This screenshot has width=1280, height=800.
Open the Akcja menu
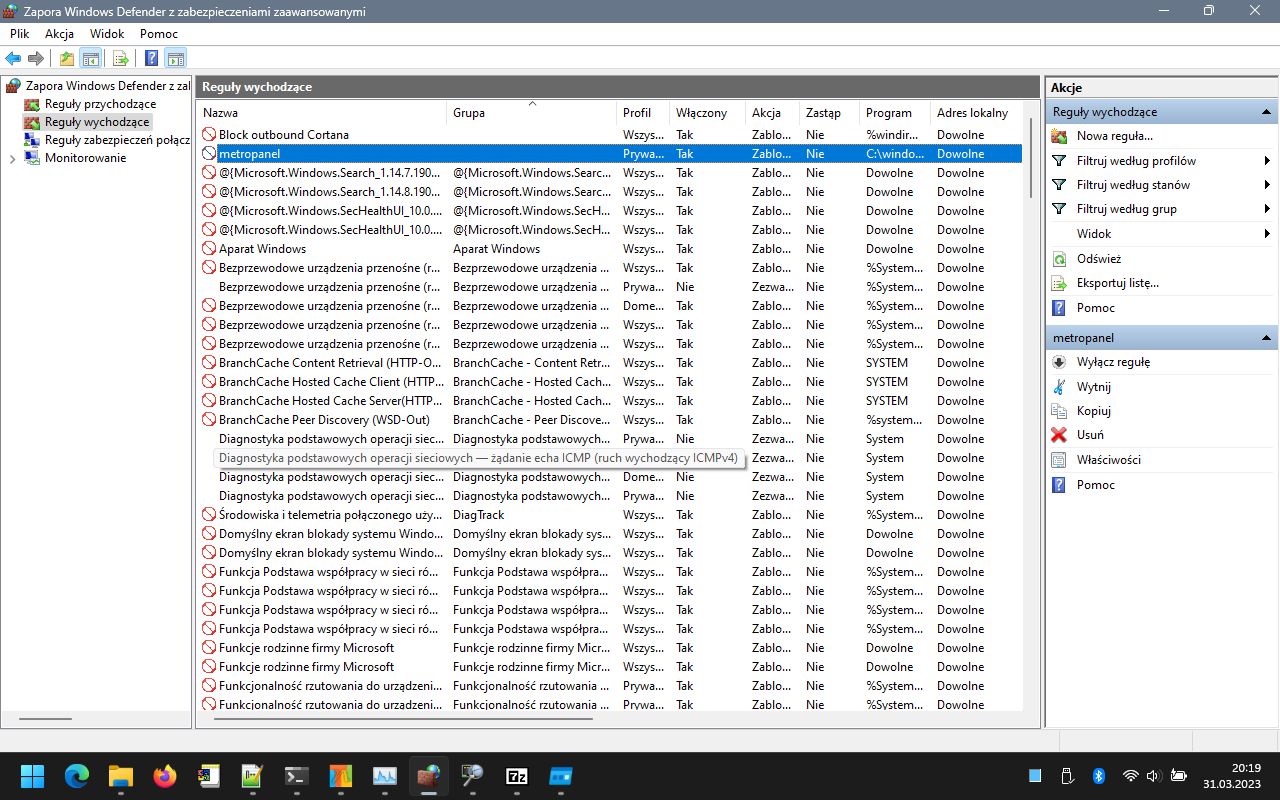tap(59, 34)
